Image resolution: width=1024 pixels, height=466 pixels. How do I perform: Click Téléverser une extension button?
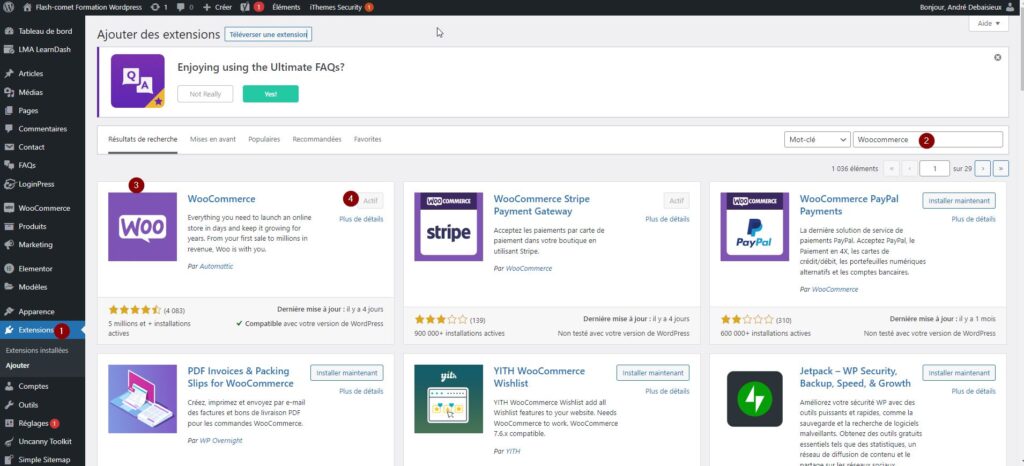(268, 34)
